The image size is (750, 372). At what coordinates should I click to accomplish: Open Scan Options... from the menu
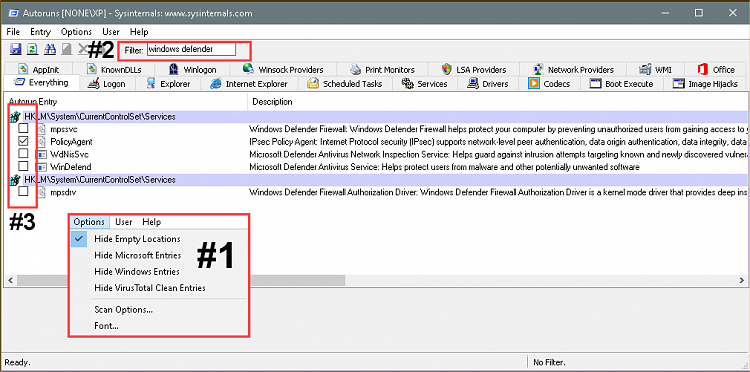click(x=159, y=310)
